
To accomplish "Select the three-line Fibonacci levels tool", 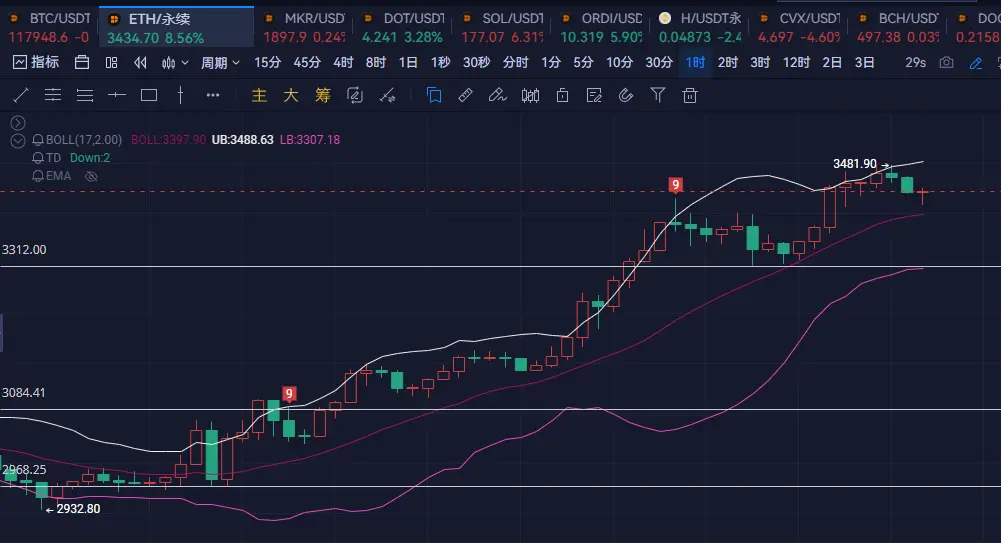I will (85, 96).
